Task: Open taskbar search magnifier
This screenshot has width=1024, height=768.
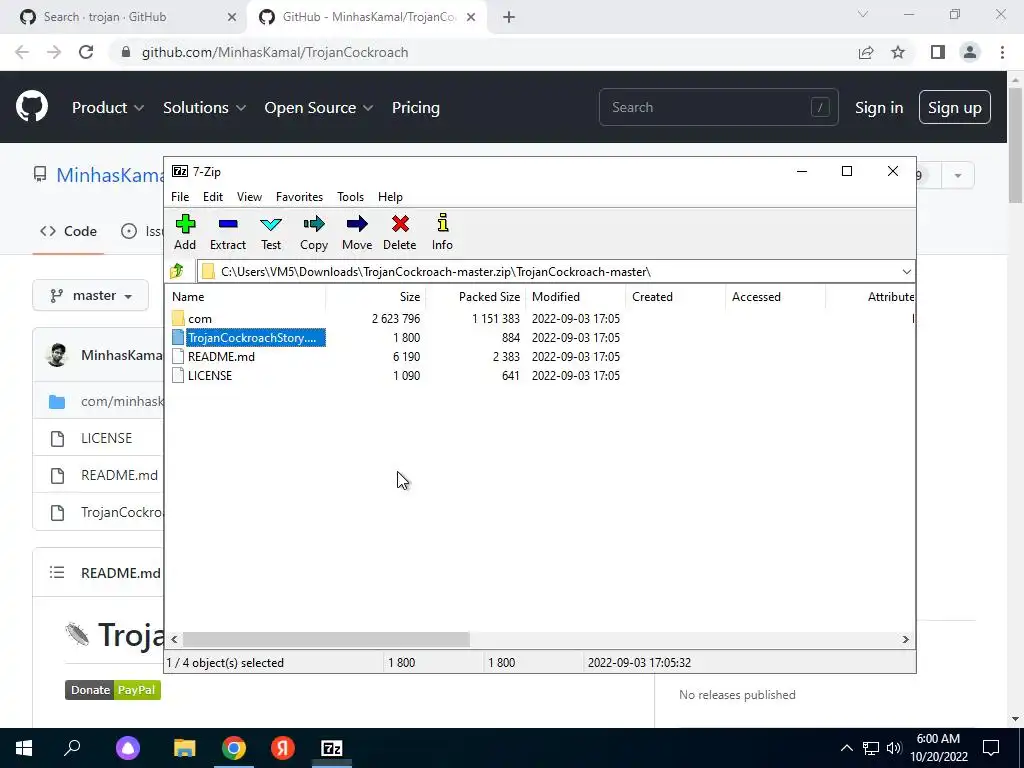Action: (x=72, y=748)
